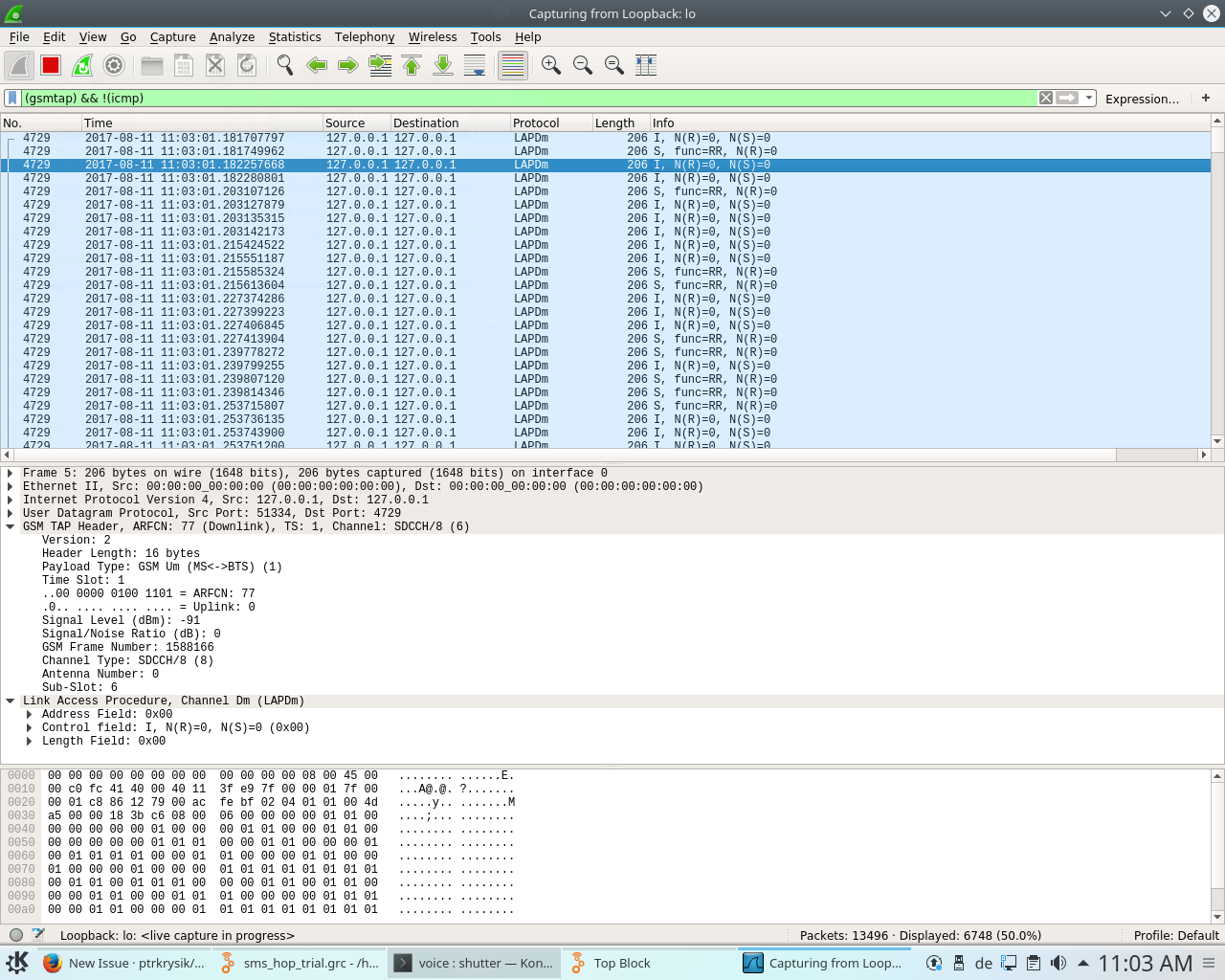This screenshot has height=980, width=1225.
Task: Open the display filter history dropdown
Action: [x=1089, y=98]
